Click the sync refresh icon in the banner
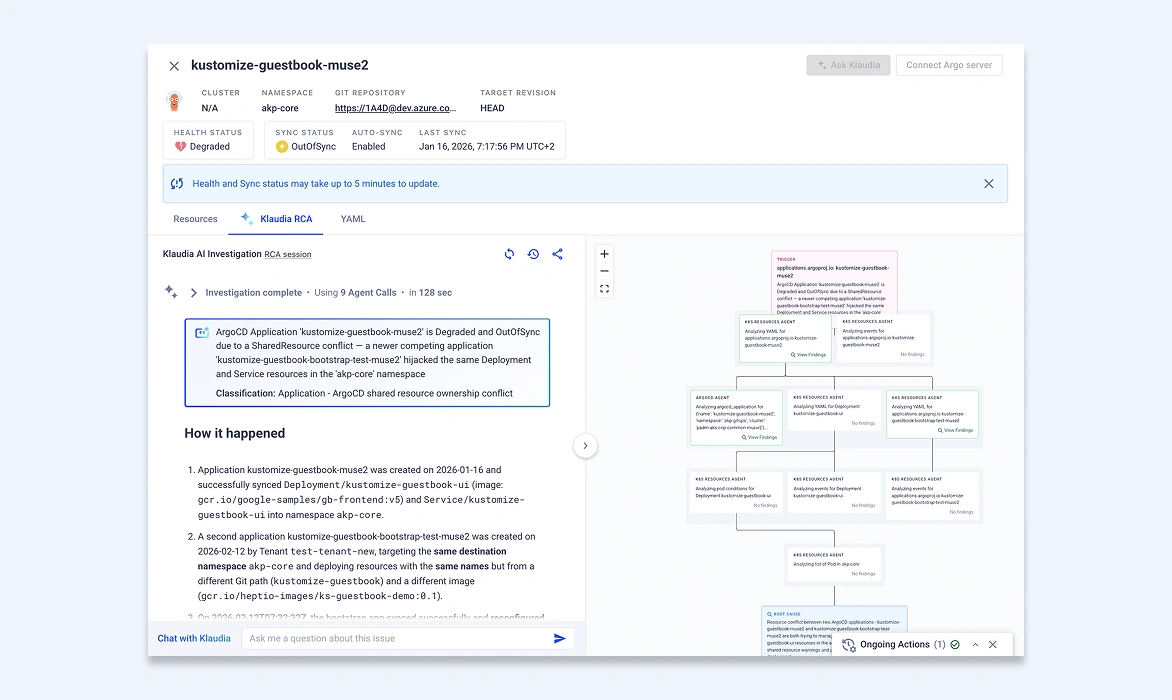This screenshot has width=1172, height=700. point(177,184)
